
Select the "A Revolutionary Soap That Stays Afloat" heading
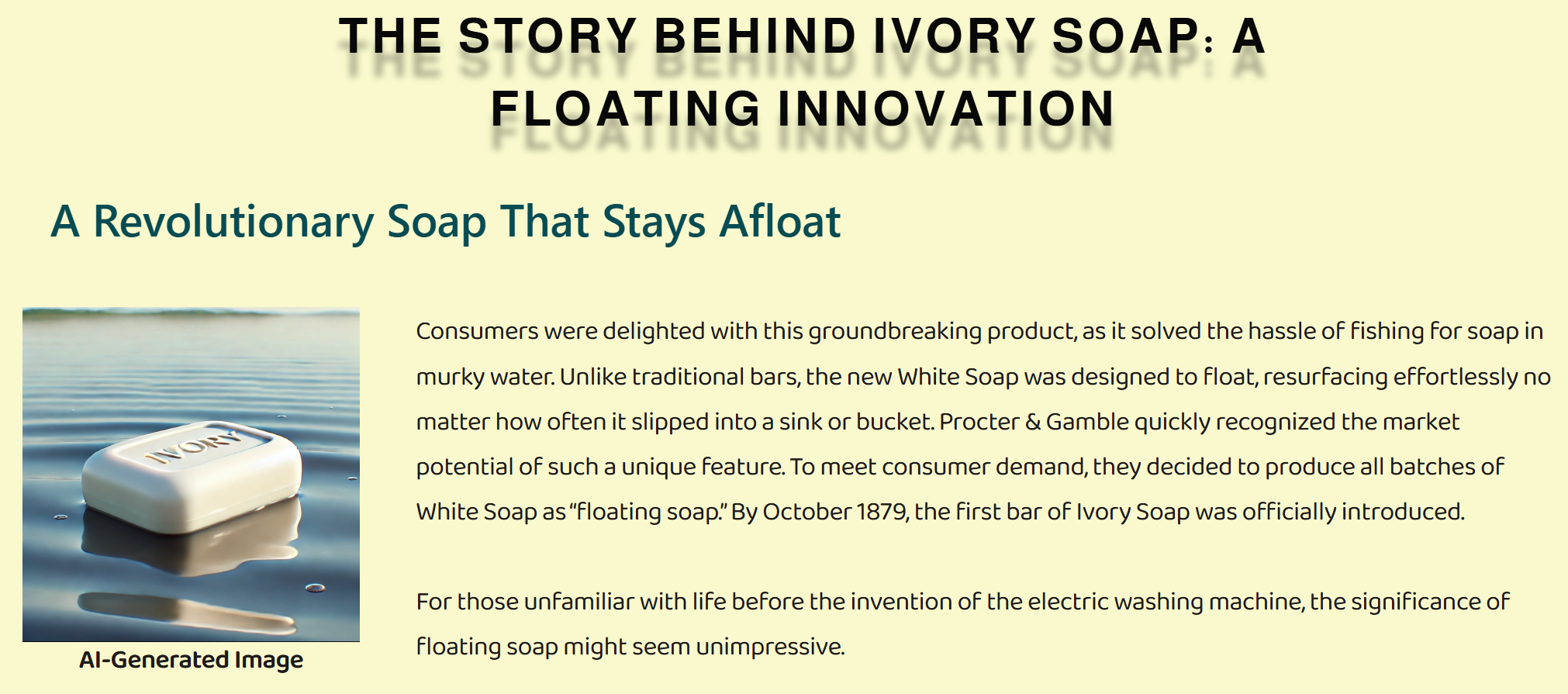point(445,222)
